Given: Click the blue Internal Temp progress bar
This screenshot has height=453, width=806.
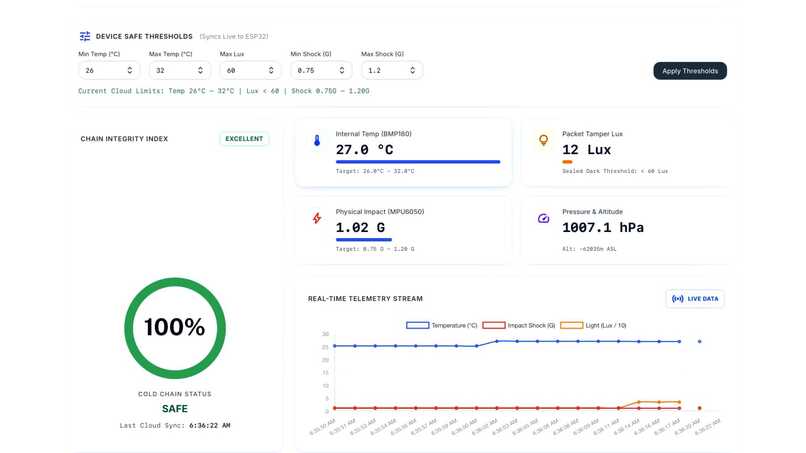Looking at the screenshot, I should click(x=418, y=161).
